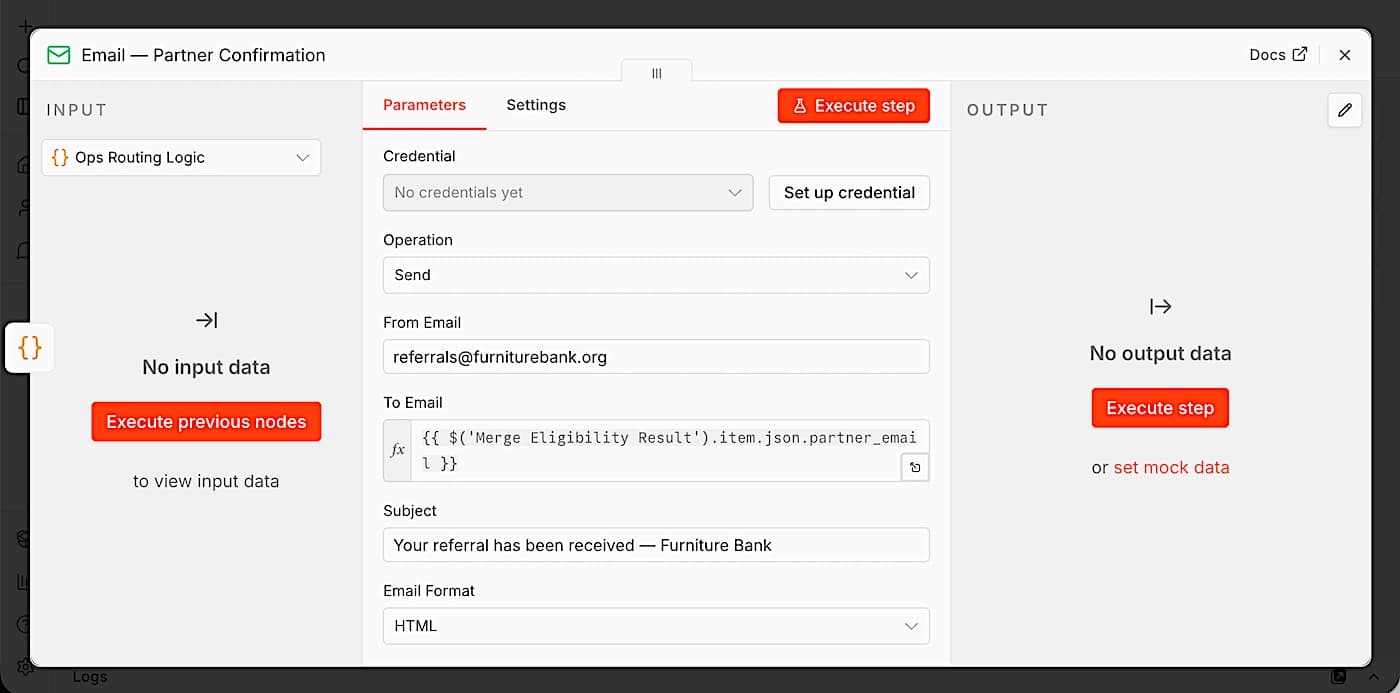The width and height of the screenshot is (1400, 693).
Task: Click the orange curly braces node tab
Action: [x=30, y=348]
